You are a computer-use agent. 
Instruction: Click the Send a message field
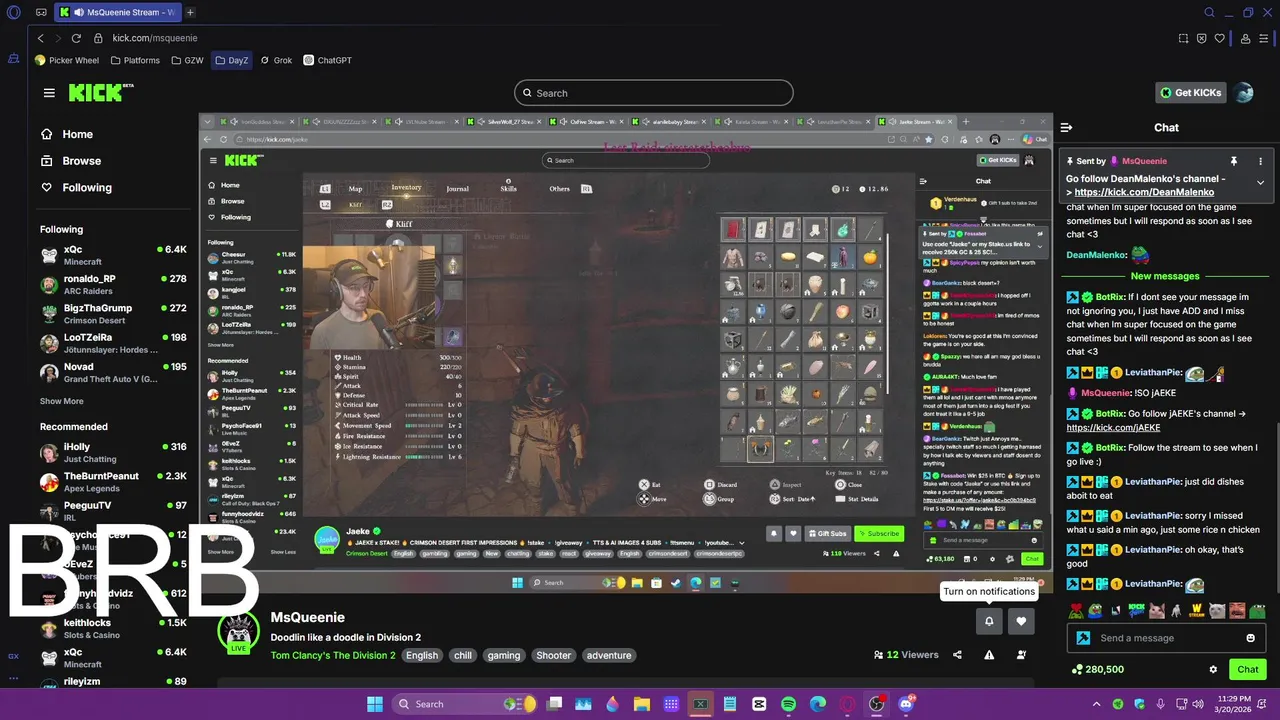pyautogui.click(x=1166, y=638)
